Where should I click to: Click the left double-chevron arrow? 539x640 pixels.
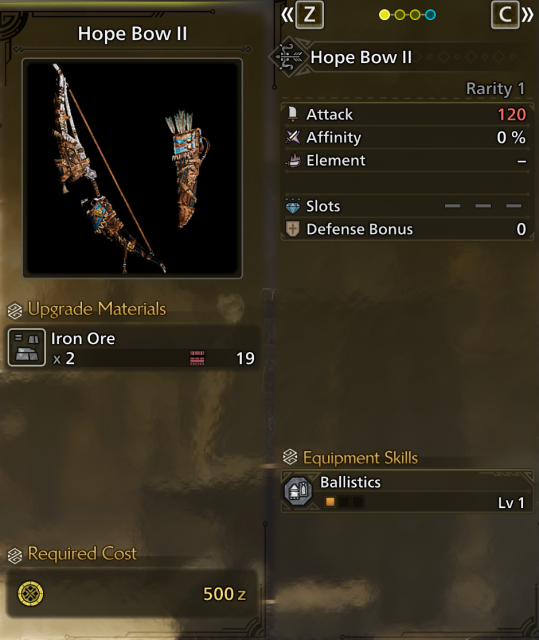coord(287,15)
